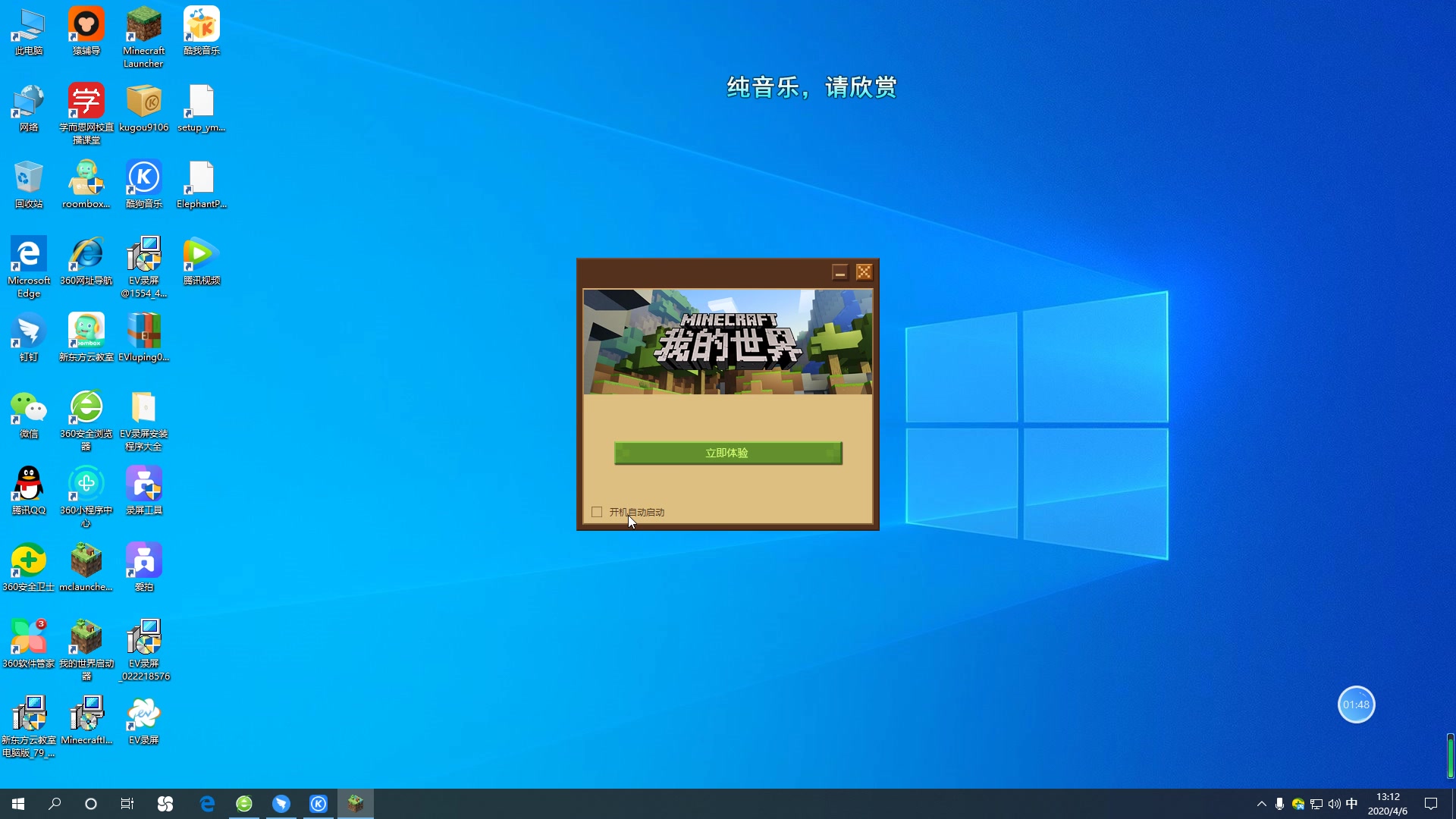The width and height of the screenshot is (1456, 819).
Task: Click the 立即体验 green button
Action: coord(727,453)
